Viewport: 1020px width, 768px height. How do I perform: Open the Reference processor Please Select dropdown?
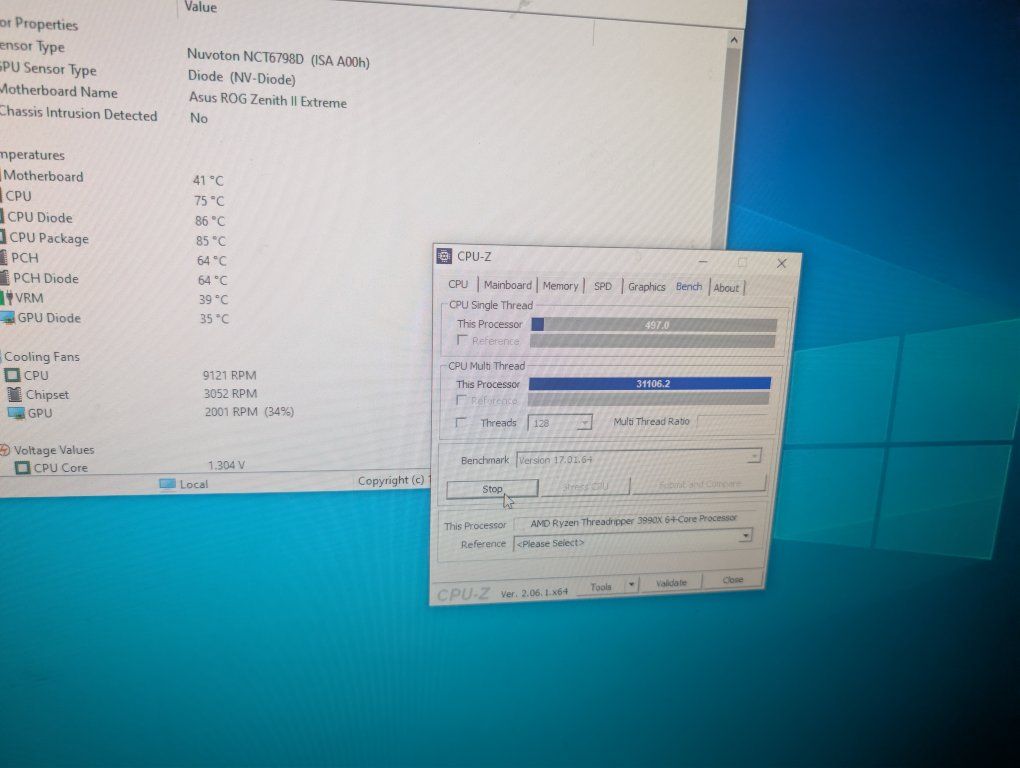[744, 536]
